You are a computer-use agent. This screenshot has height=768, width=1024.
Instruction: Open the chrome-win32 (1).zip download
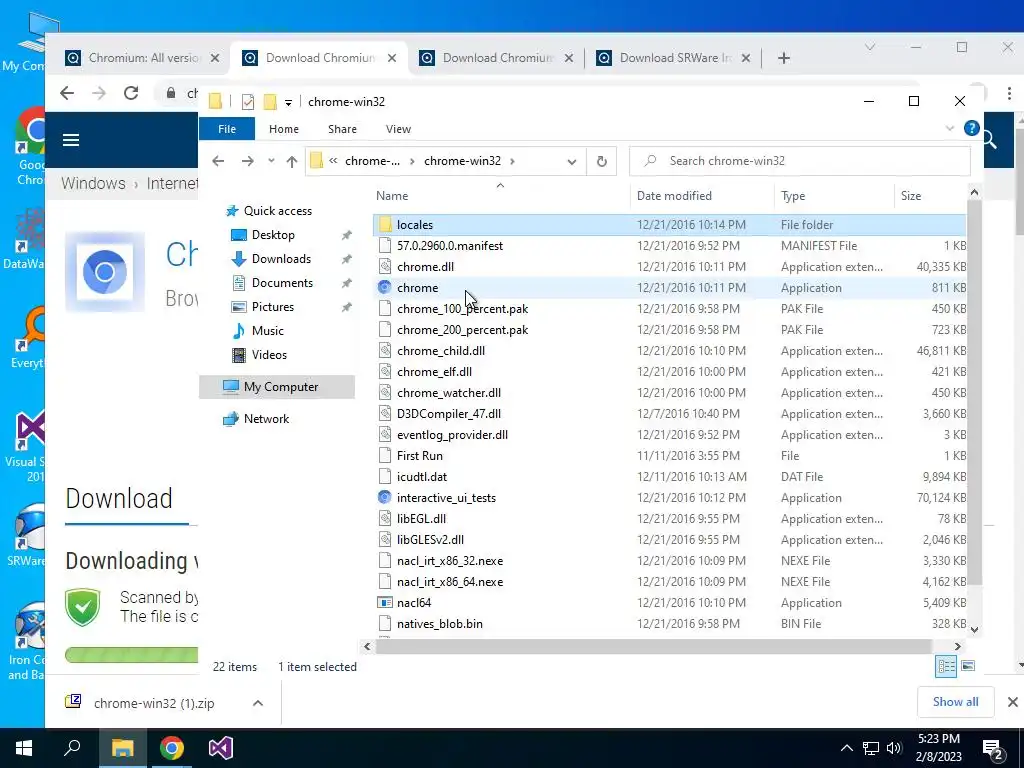pos(154,703)
